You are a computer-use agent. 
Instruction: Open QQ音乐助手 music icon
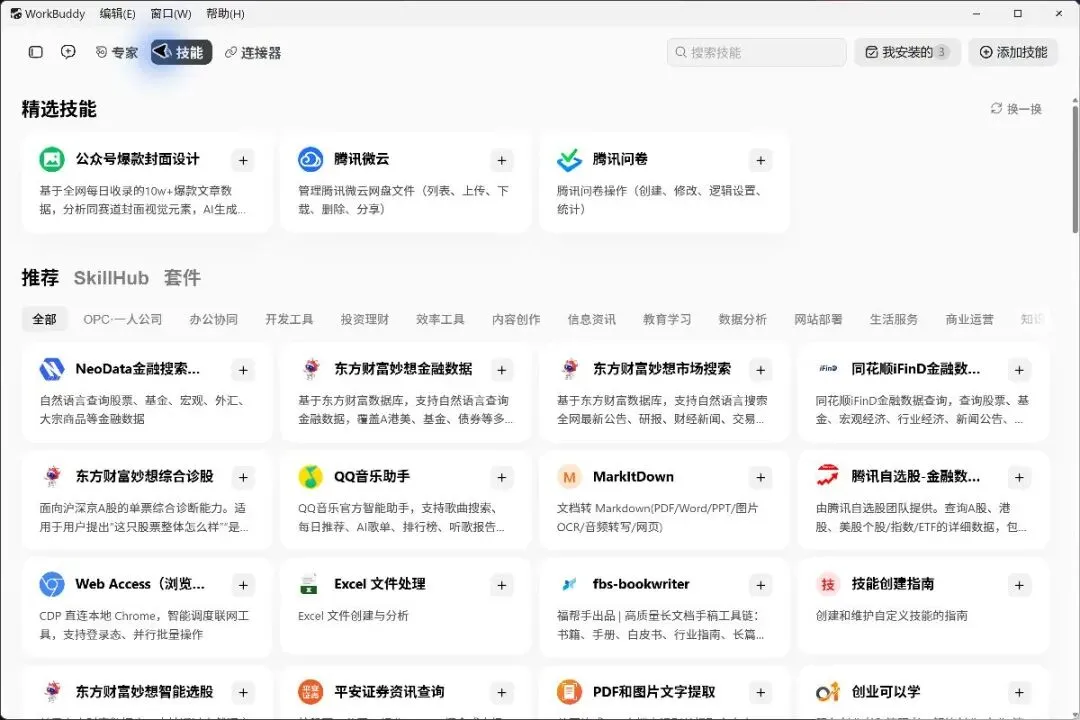(x=311, y=477)
